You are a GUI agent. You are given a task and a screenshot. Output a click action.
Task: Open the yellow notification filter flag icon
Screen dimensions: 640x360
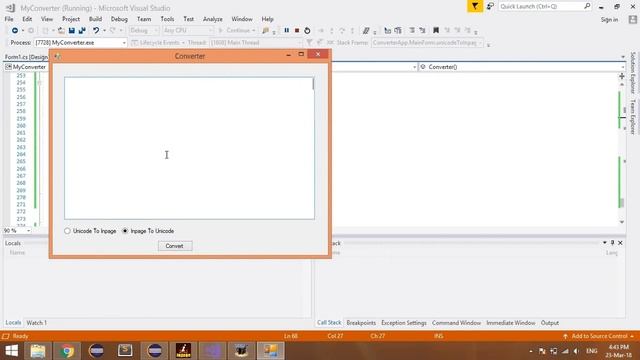475,6
